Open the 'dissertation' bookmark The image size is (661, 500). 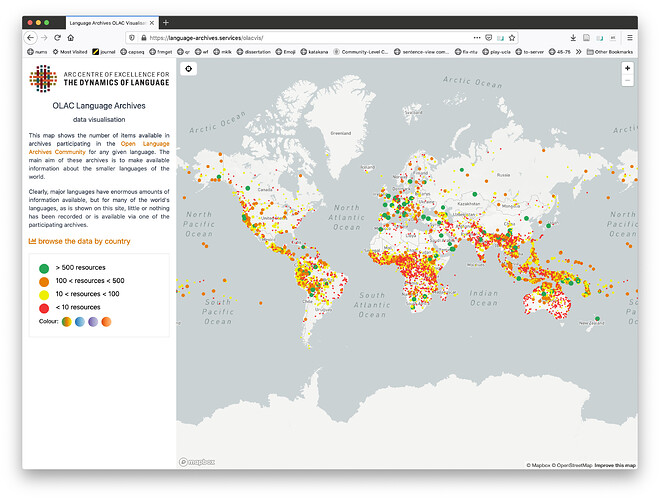(x=254, y=52)
